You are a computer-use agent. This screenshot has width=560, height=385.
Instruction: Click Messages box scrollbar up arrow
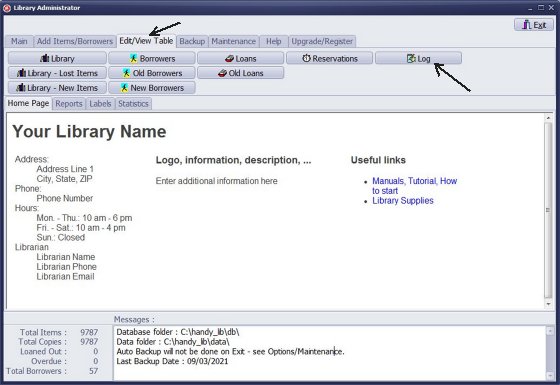[550, 331]
